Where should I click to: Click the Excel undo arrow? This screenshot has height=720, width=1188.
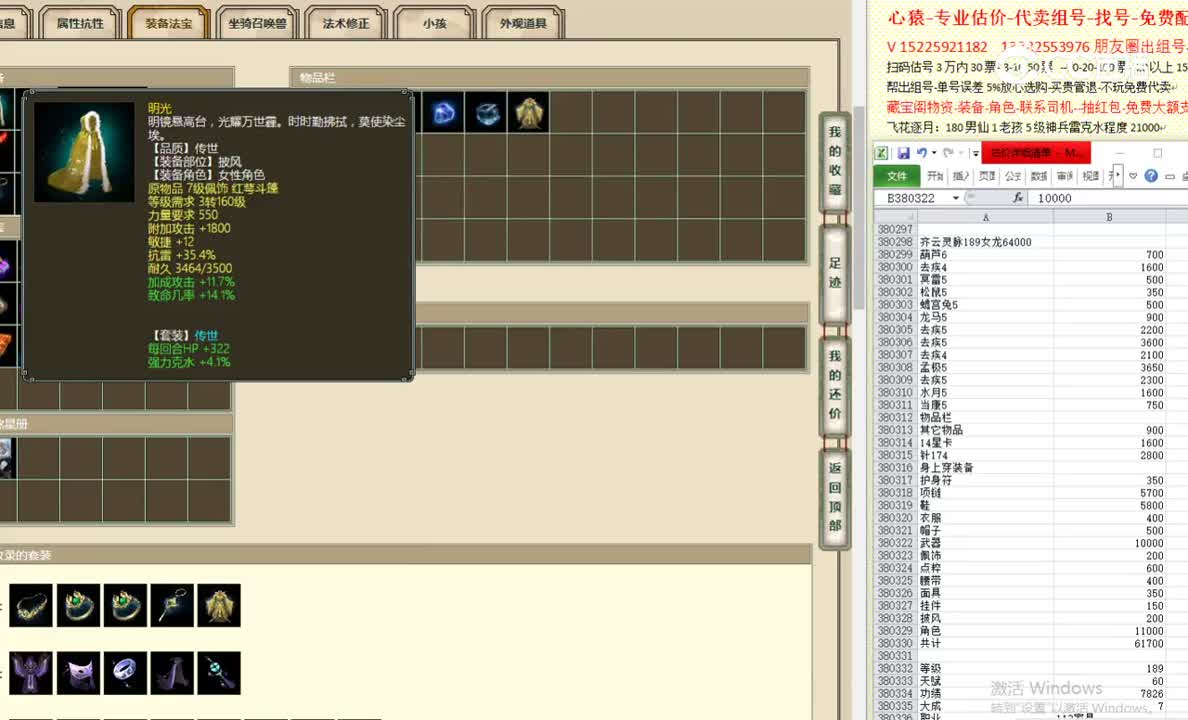tap(921, 153)
